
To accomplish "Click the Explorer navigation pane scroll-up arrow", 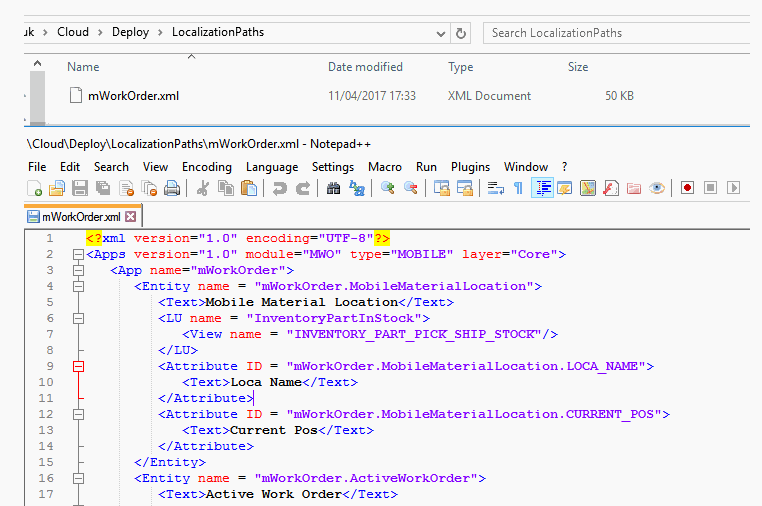I will [x=37, y=64].
